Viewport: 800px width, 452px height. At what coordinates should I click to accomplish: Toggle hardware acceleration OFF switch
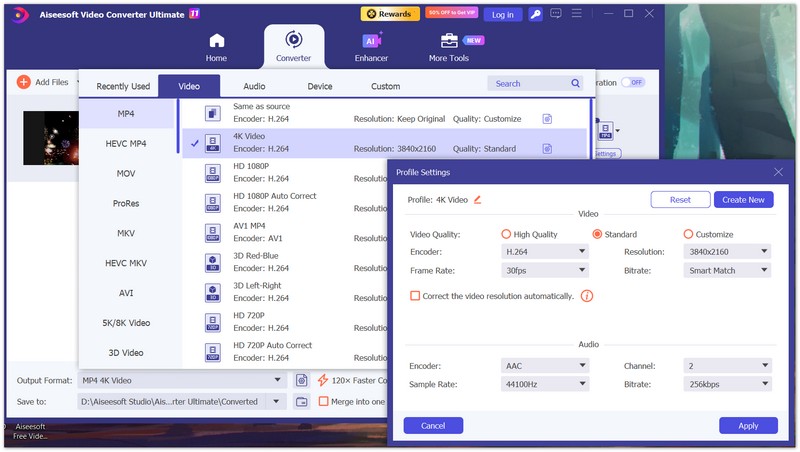(x=633, y=82)
